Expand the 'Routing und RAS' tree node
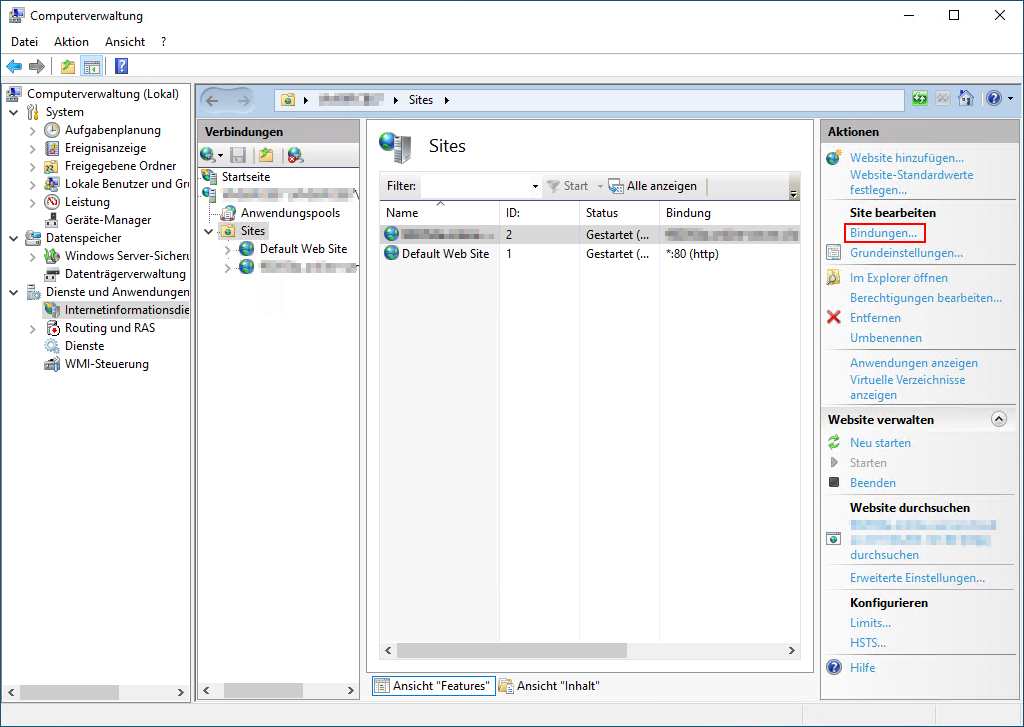Screen dimensions: 1024x727 point(31,327)
